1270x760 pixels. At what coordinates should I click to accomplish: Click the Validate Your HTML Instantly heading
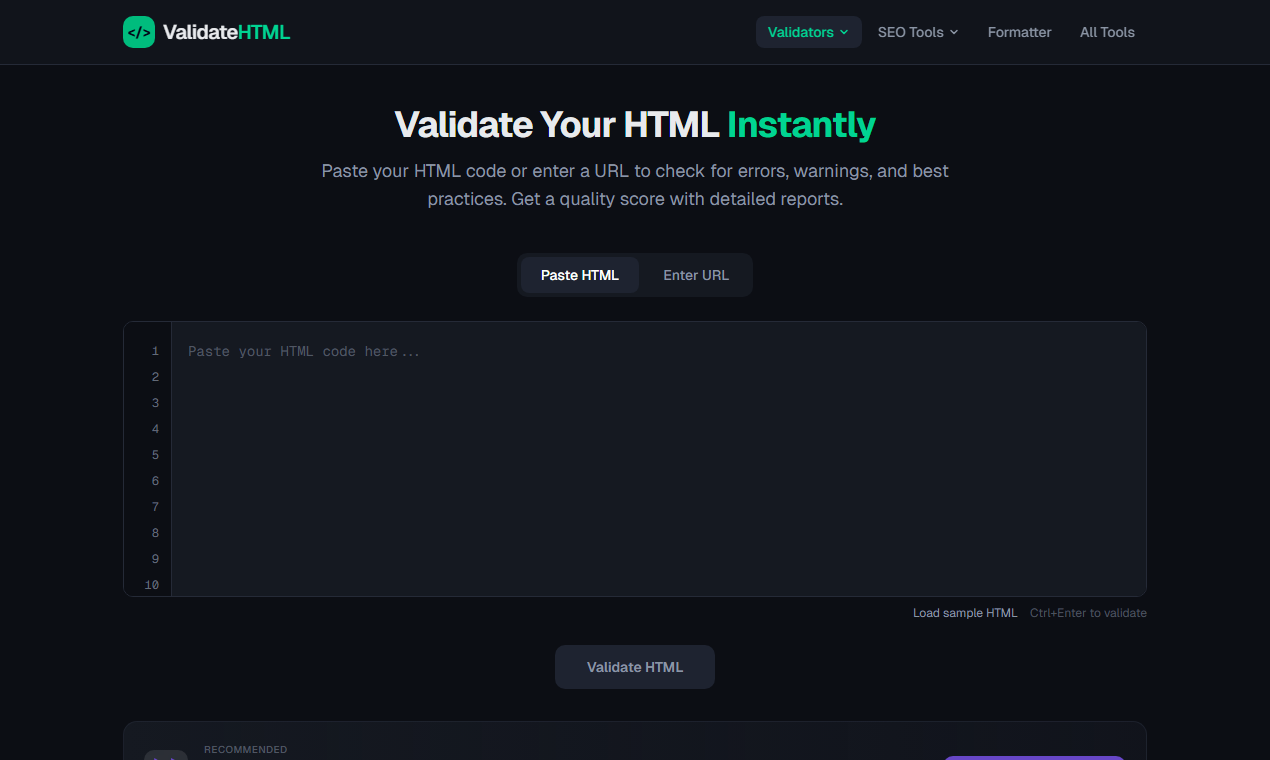click(635, 125)
